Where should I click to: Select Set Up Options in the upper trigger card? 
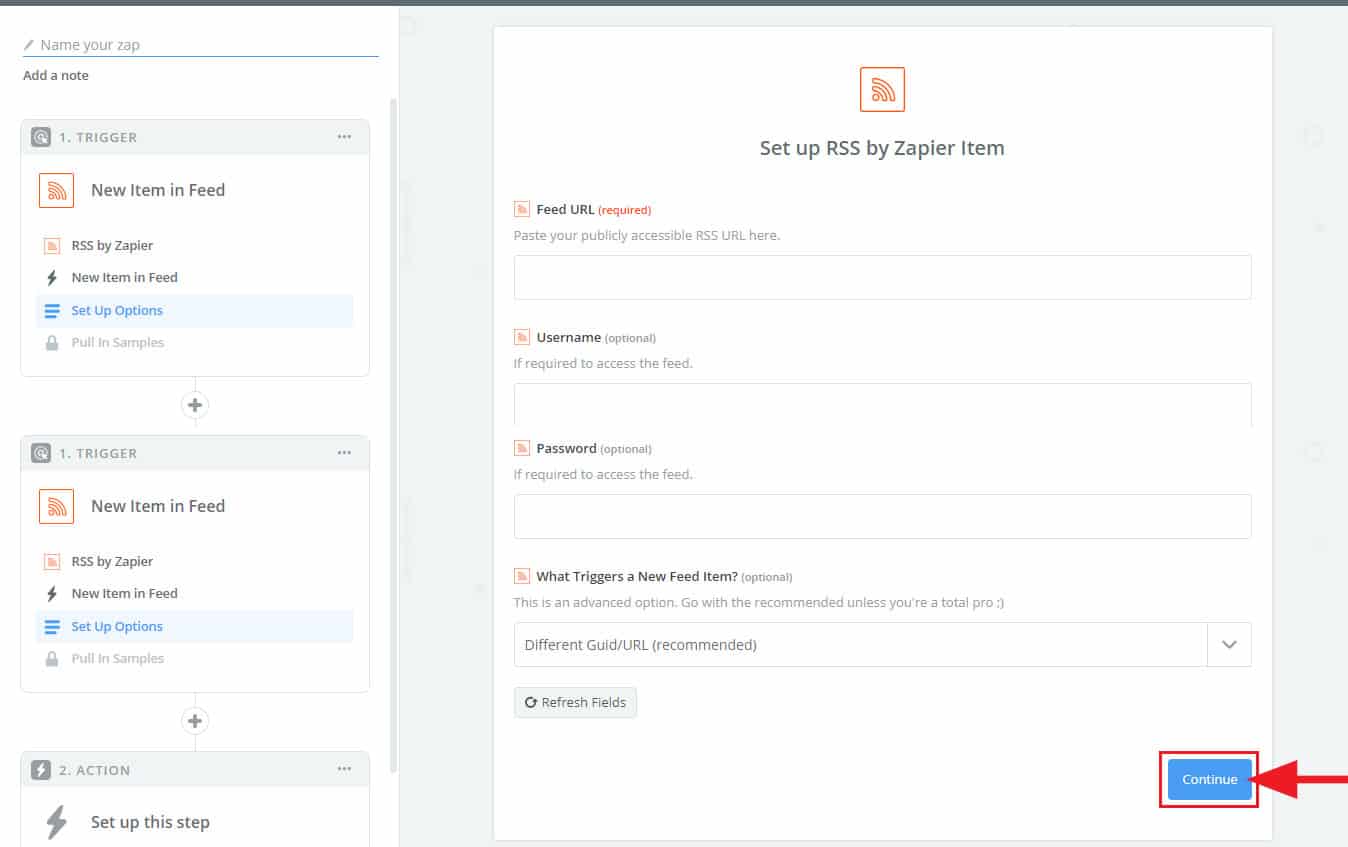point(195,311)
